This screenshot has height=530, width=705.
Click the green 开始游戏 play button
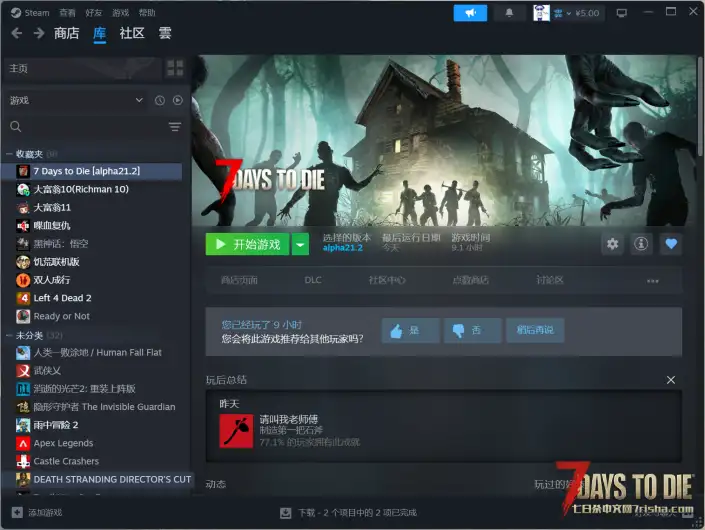coord(247,245)
